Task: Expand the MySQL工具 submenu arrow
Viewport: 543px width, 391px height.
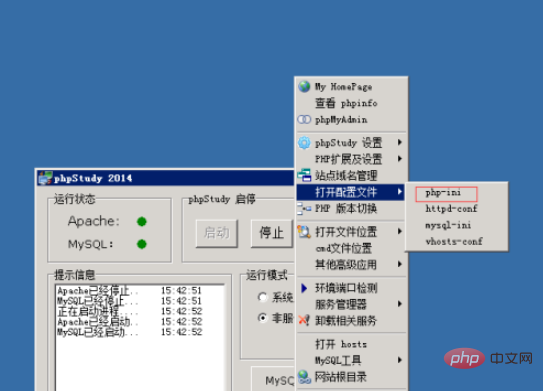Action: (400, 360)
